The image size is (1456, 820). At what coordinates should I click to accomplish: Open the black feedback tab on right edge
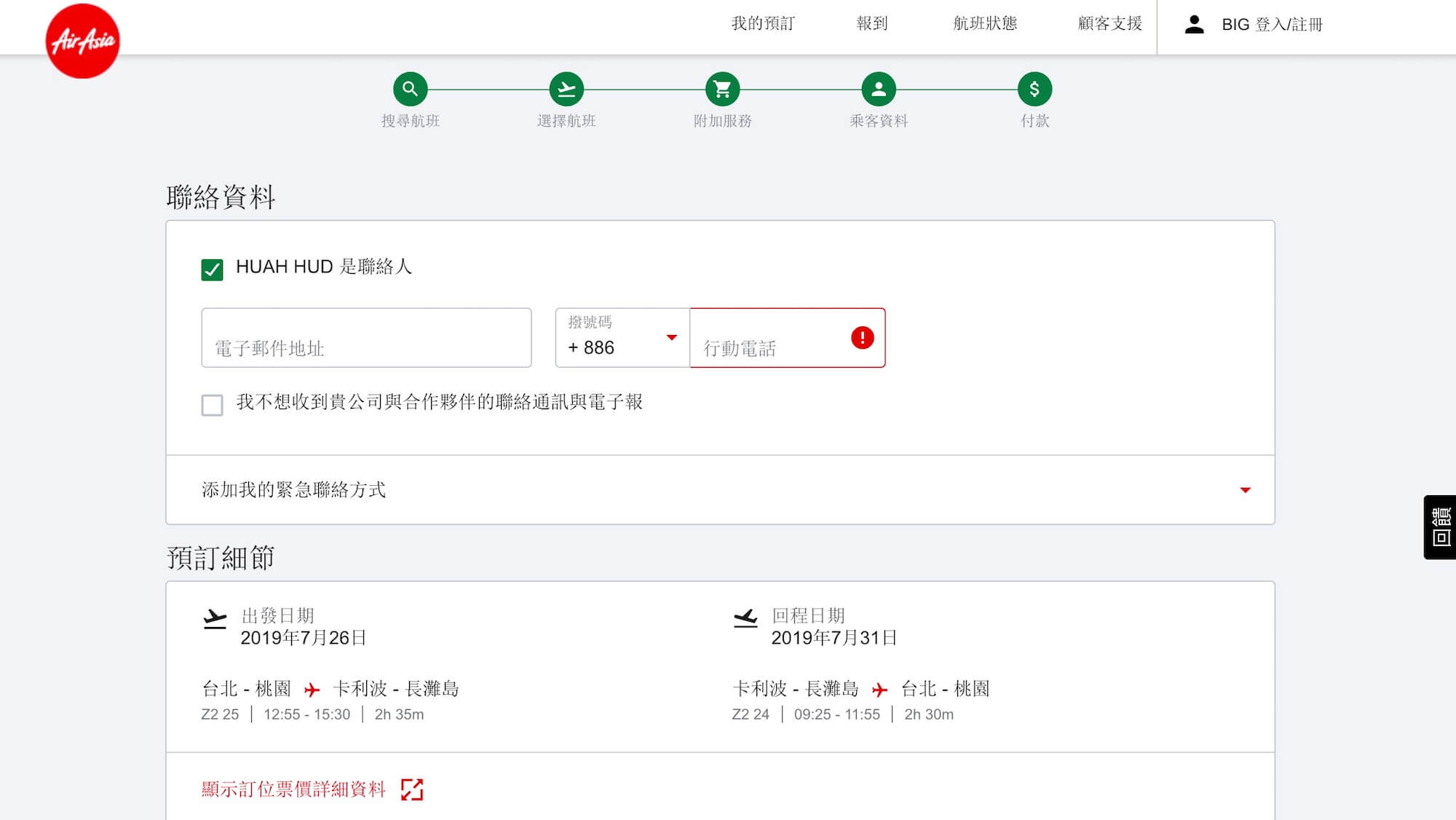click(1440, 527)
